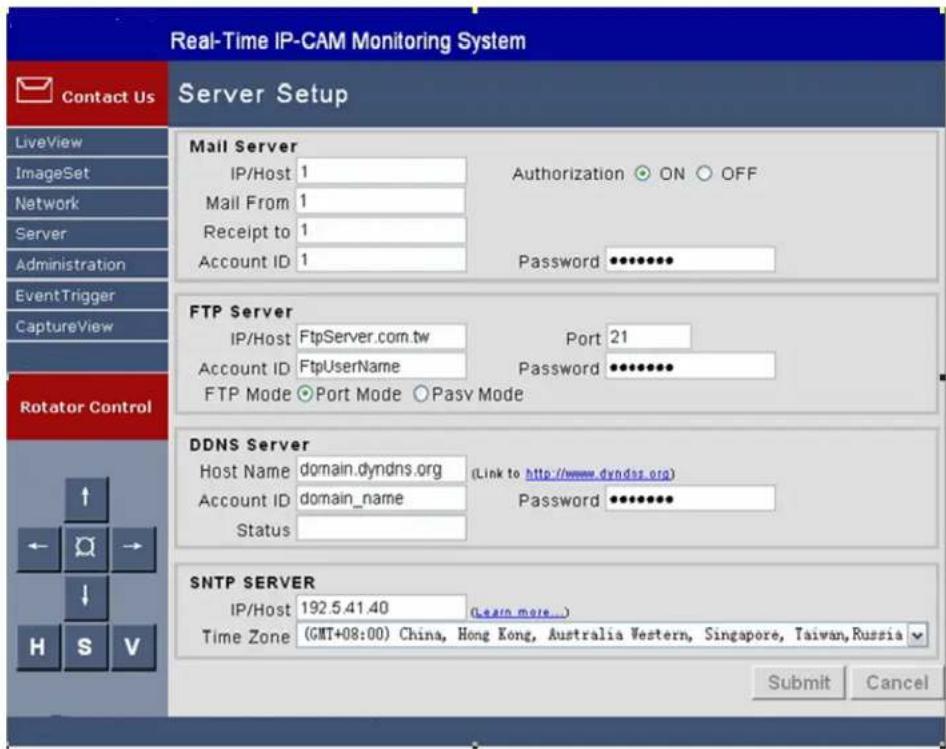Viewport: 946px width, 749px height.
Task: Click the DDNS Status field
Action: click(x=381, y=528)
